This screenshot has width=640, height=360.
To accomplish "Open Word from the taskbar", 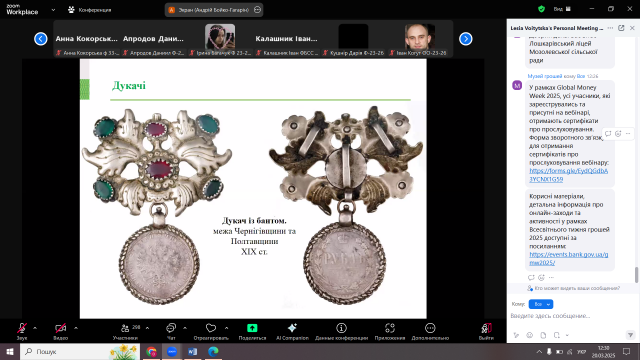I will point(193,351).
